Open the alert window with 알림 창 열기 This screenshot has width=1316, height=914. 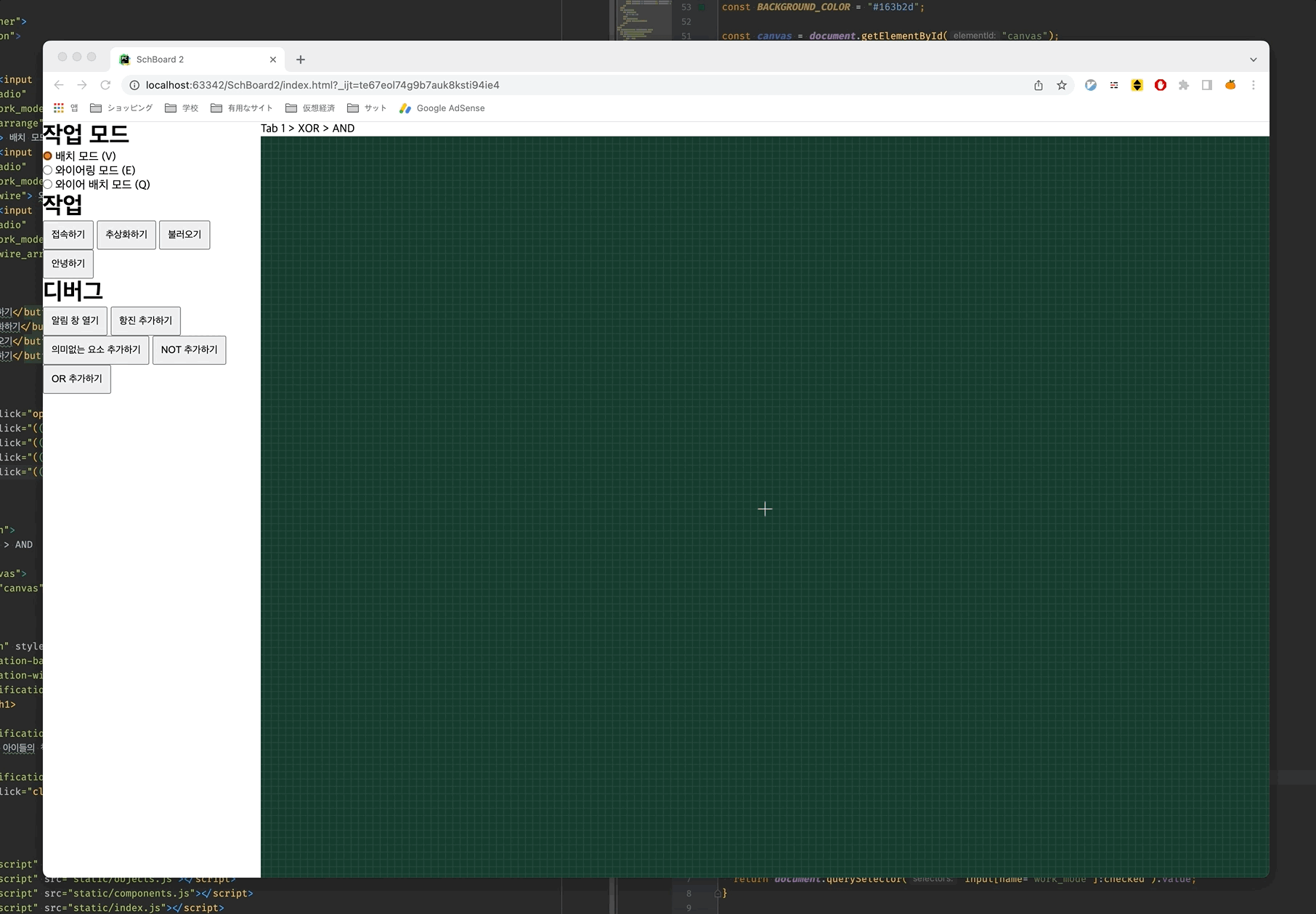tap(76, 320)
